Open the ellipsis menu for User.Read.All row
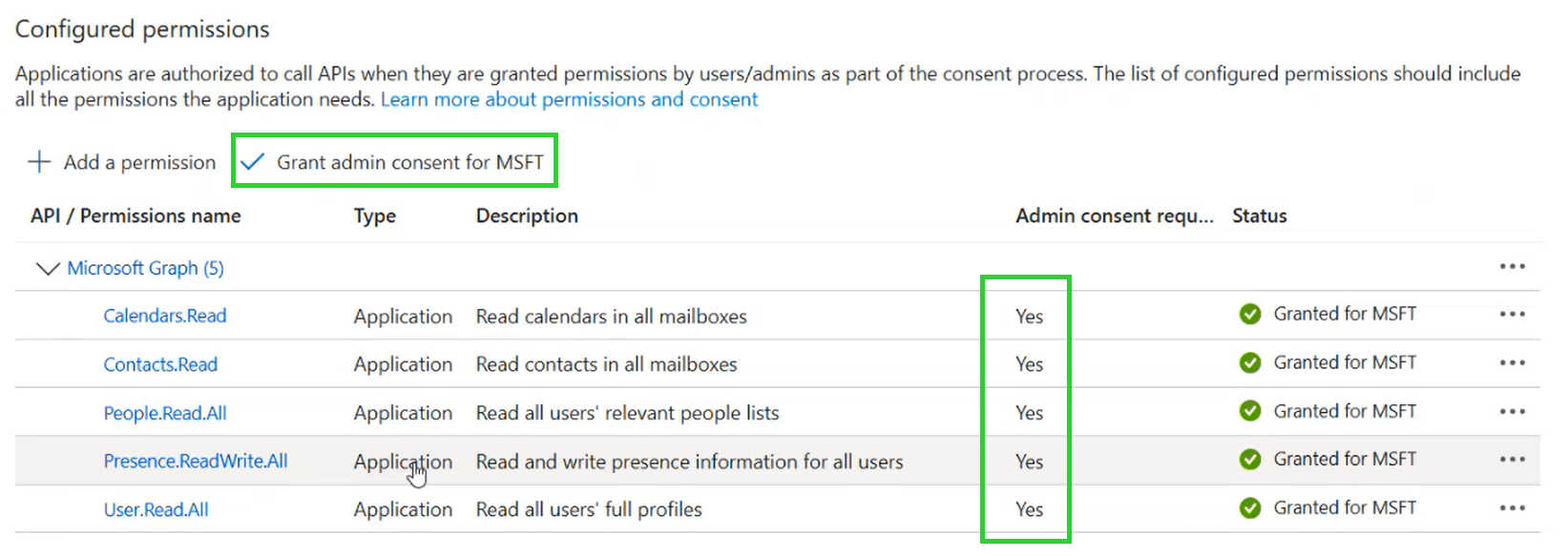1568x556 pixels. (1512, 508)
